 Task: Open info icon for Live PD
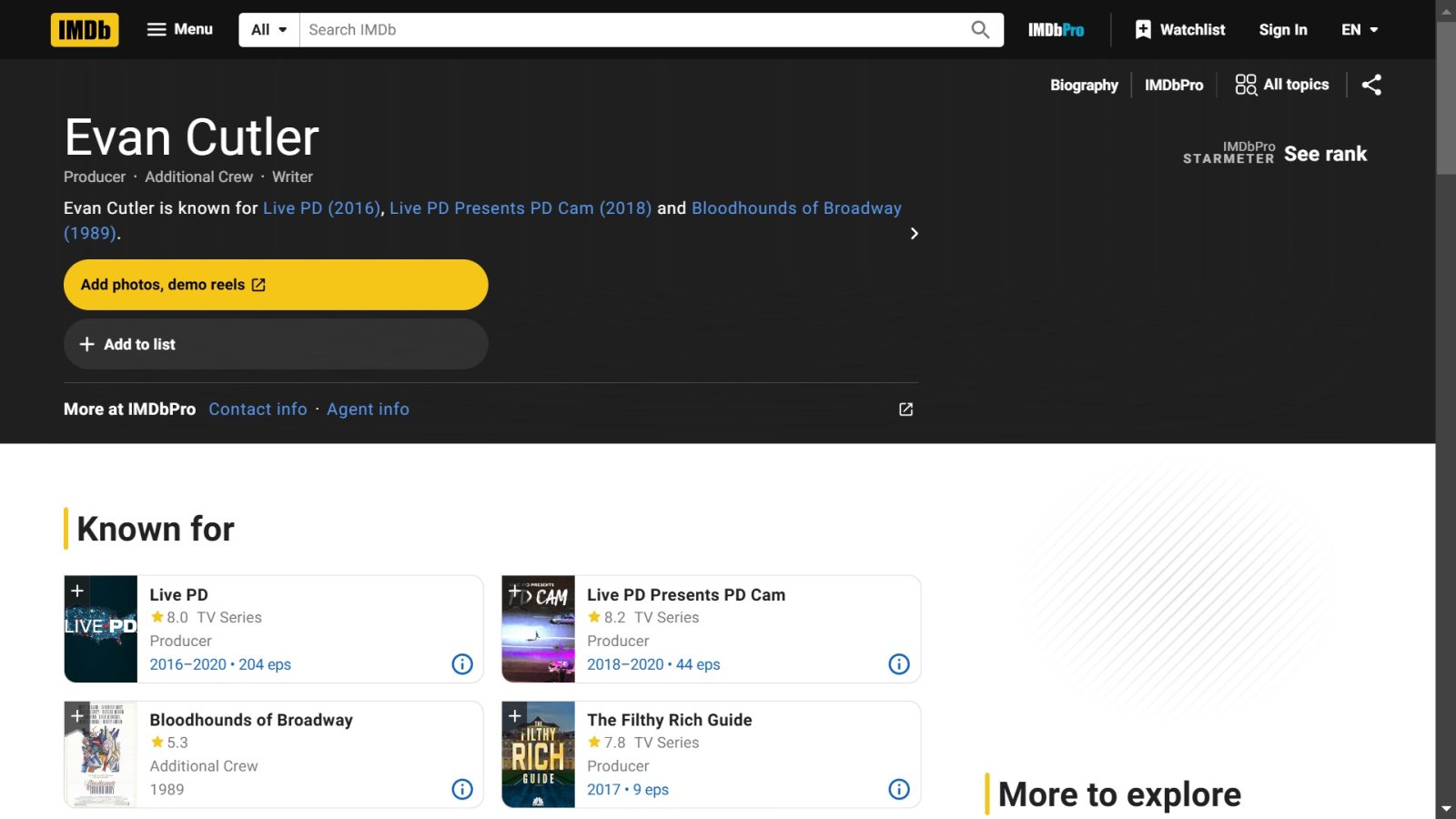462,664
